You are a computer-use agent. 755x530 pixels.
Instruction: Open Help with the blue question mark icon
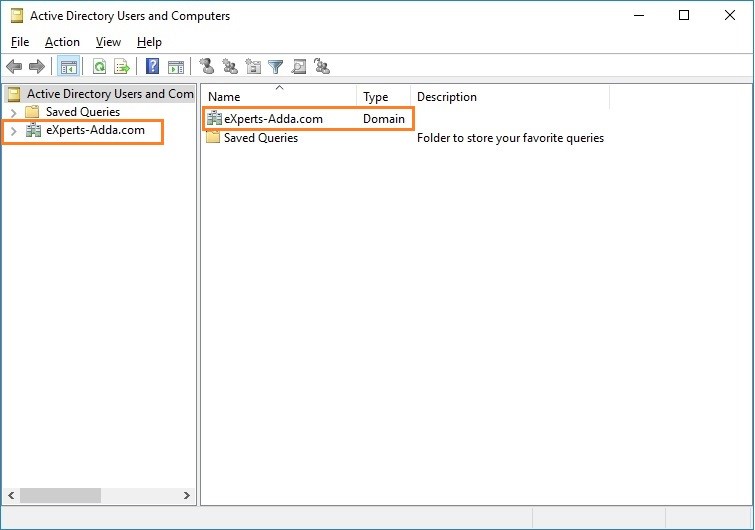point(153,66)
